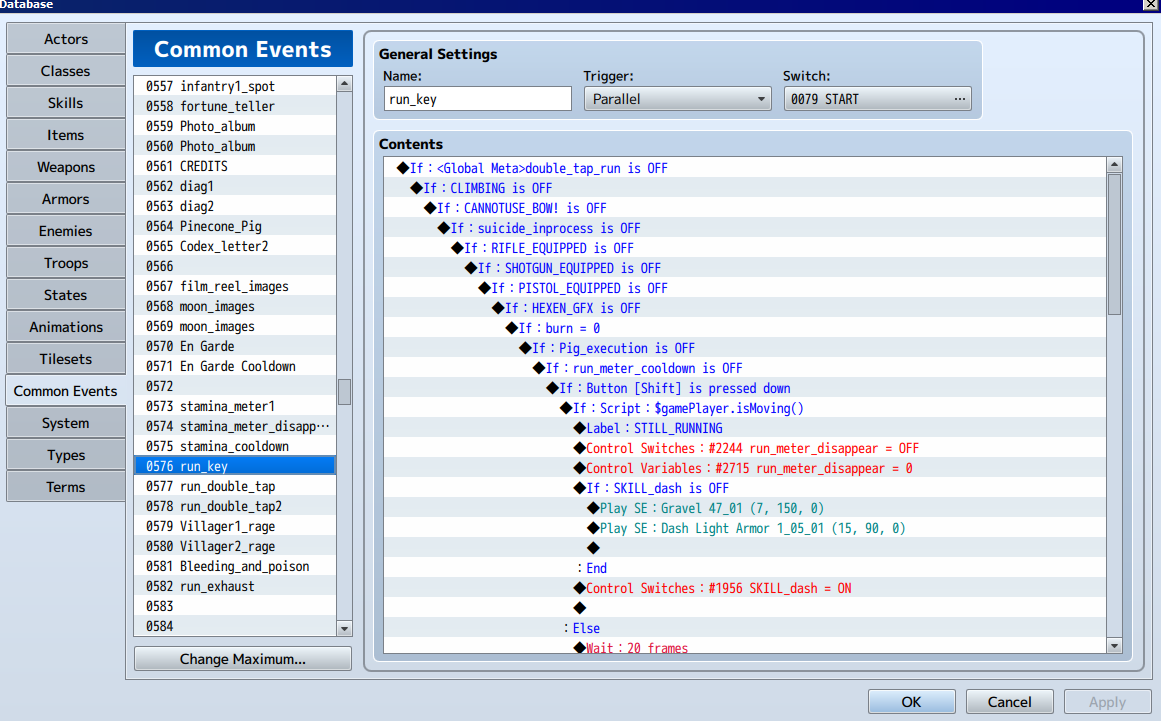Select the 0575 stamina_cooldown event
The height and width of the screenshot is (721, 1161).
pyautogui.click(x=235, y=446)
